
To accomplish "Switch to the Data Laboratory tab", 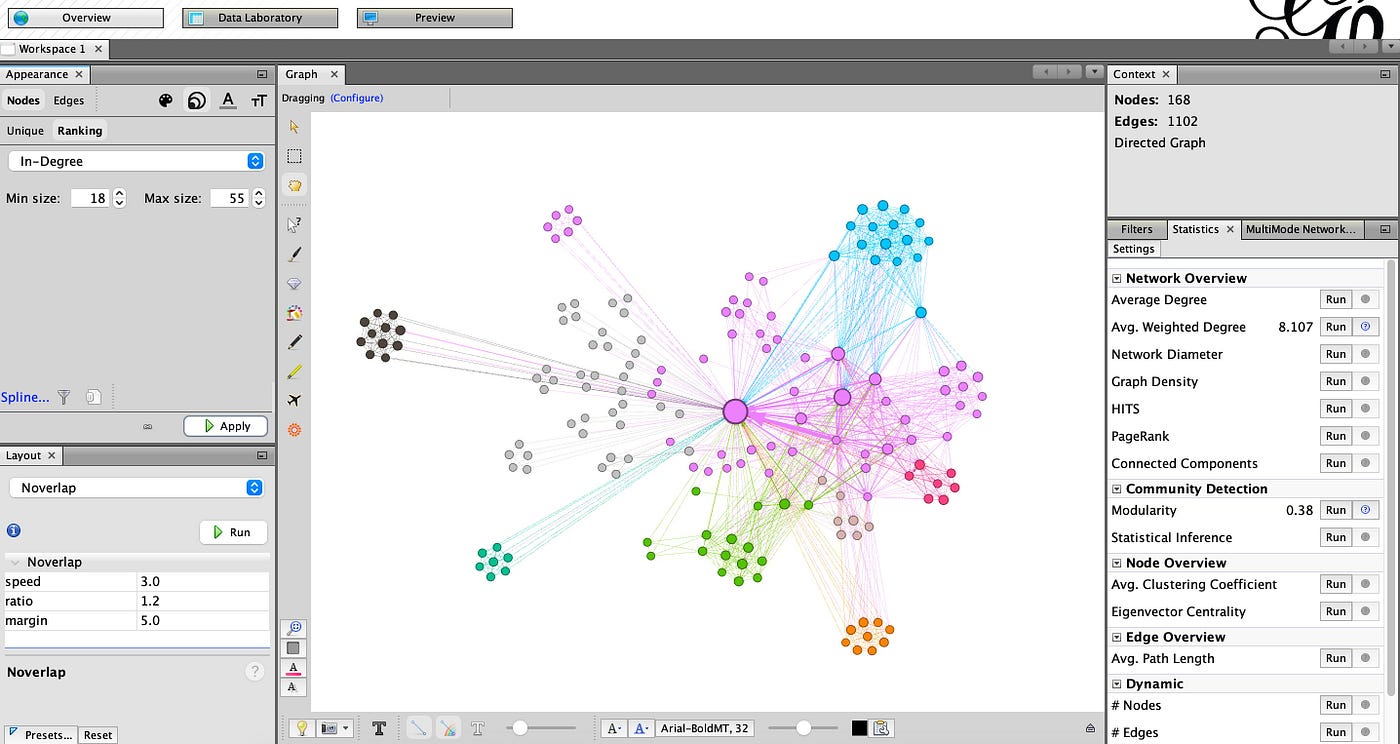I will click(260, 18).
